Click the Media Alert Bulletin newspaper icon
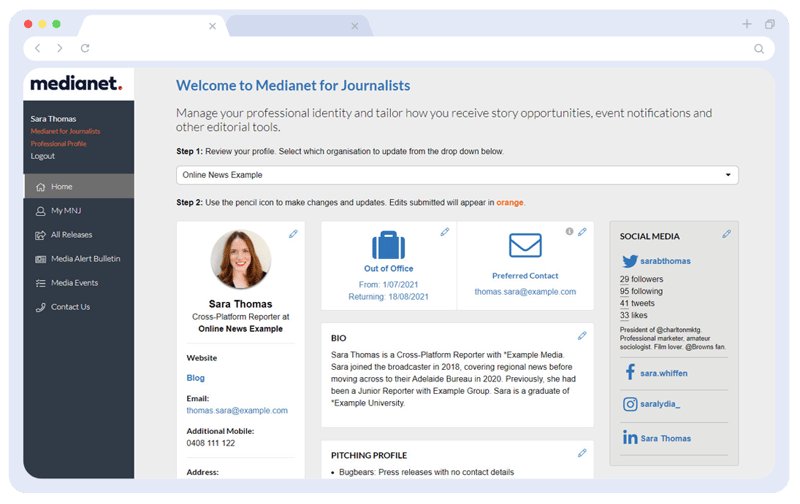The height and width of the screenshot is (504, 800). (x=40, y=259)
